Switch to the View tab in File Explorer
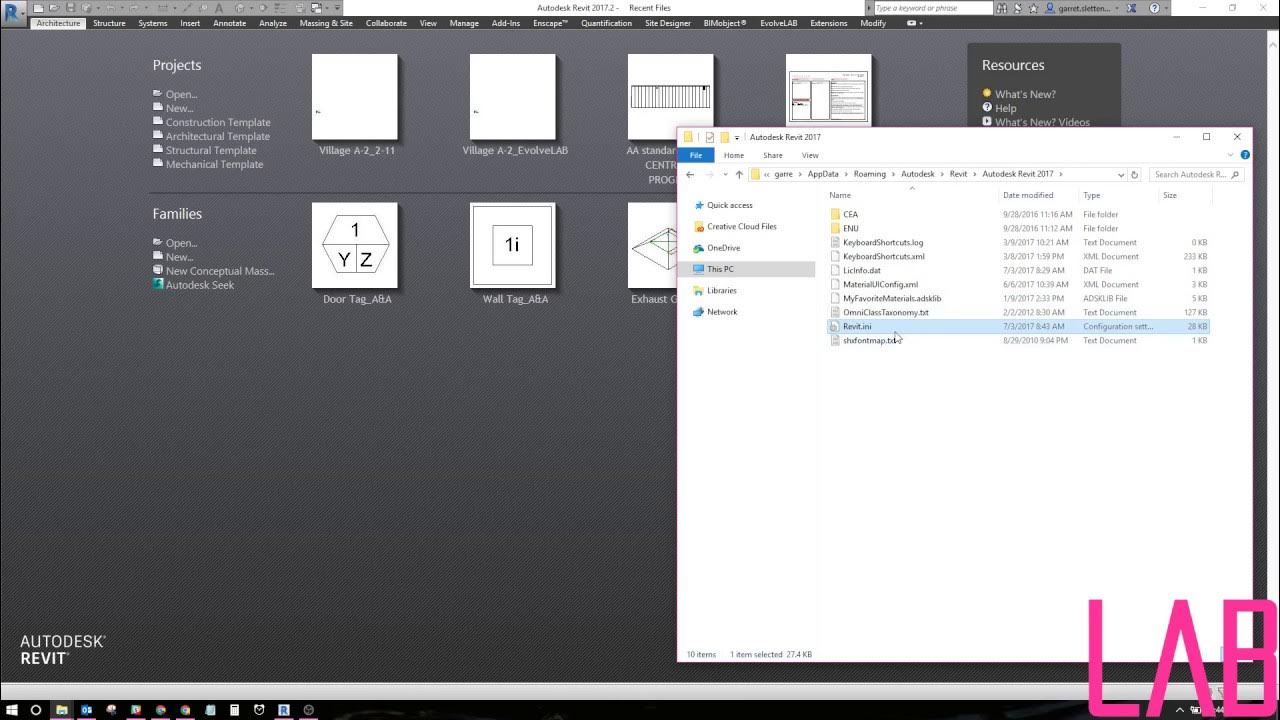 coord(810,155)
